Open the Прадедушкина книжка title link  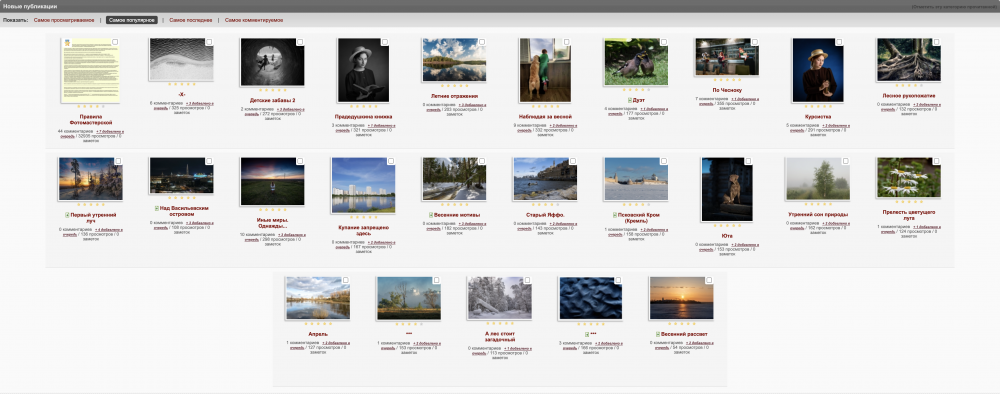[364, 117]
